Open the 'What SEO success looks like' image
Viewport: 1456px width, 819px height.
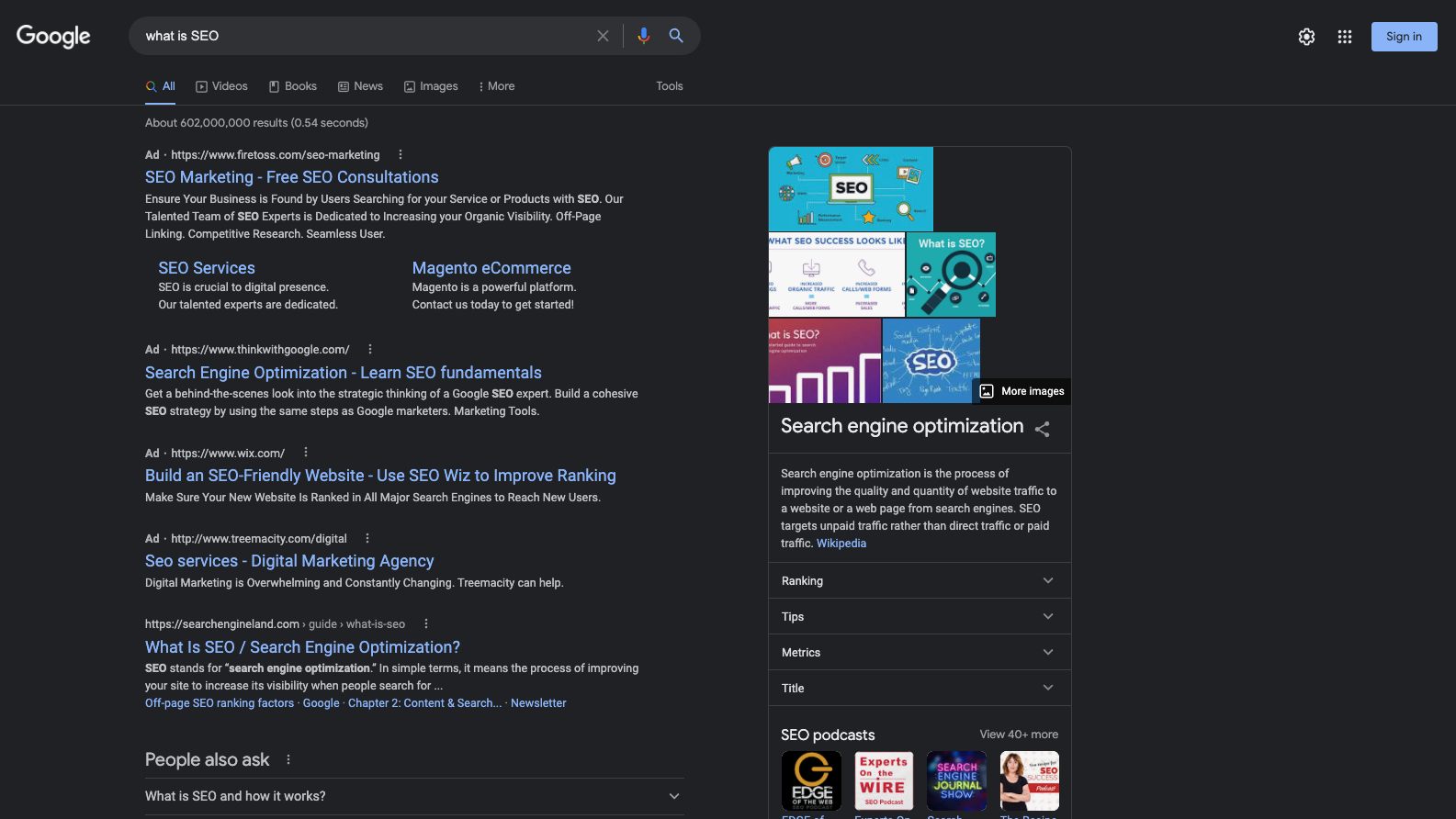(x=837, y=275)
